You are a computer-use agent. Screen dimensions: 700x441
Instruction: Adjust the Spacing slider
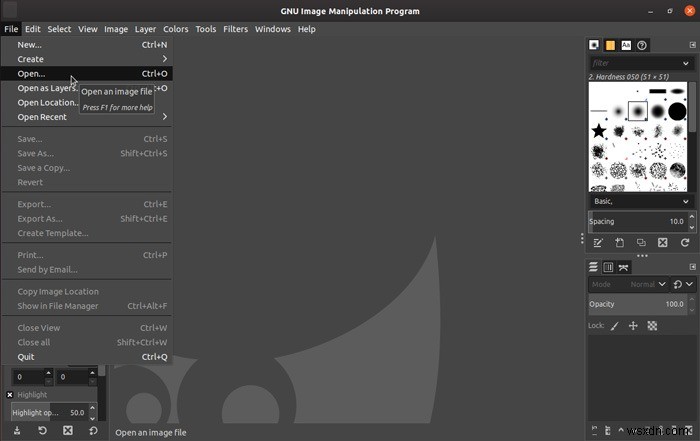tap(638, 221)
